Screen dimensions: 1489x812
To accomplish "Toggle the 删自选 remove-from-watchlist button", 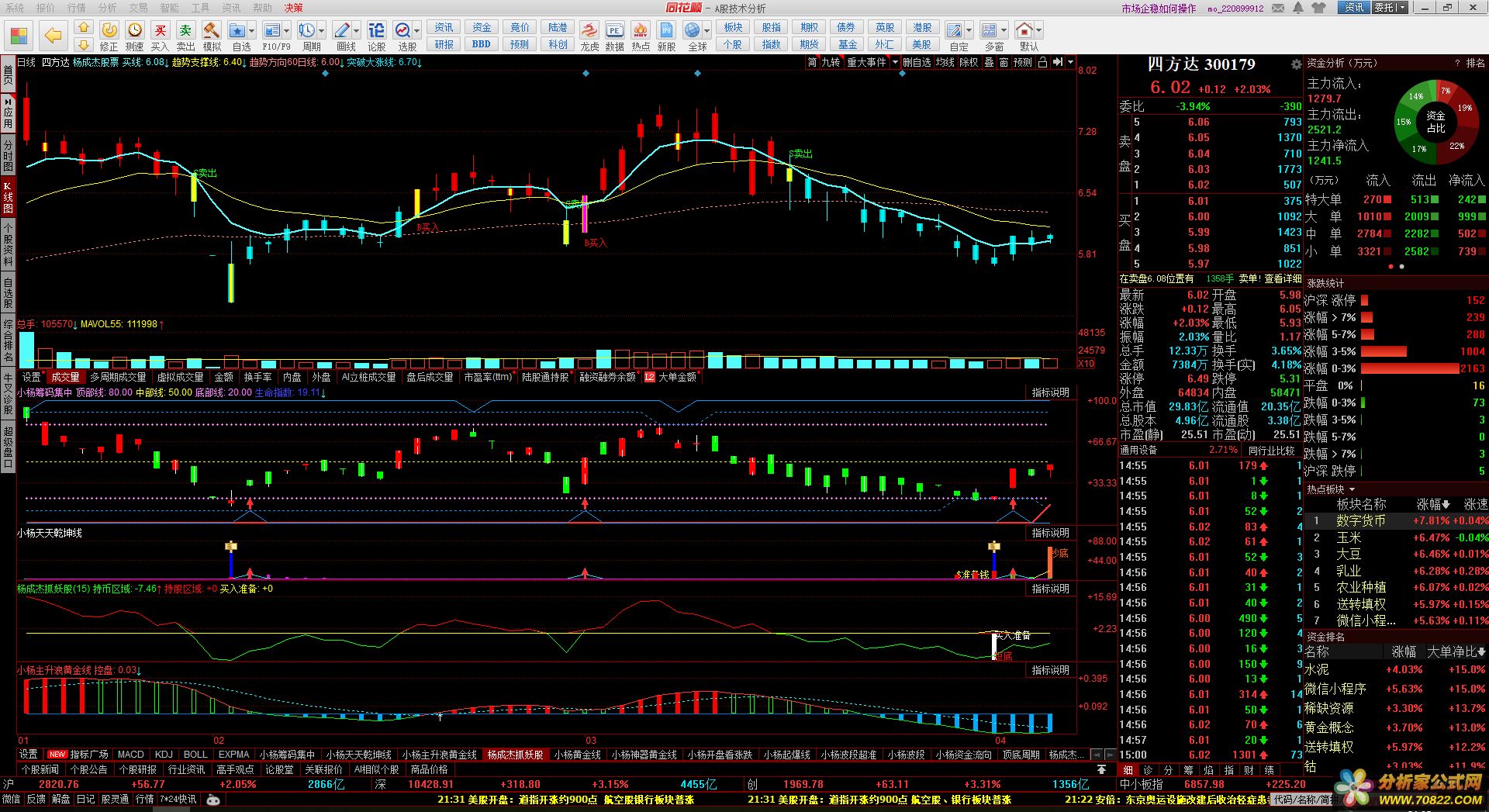I will (x=917, y=62).
